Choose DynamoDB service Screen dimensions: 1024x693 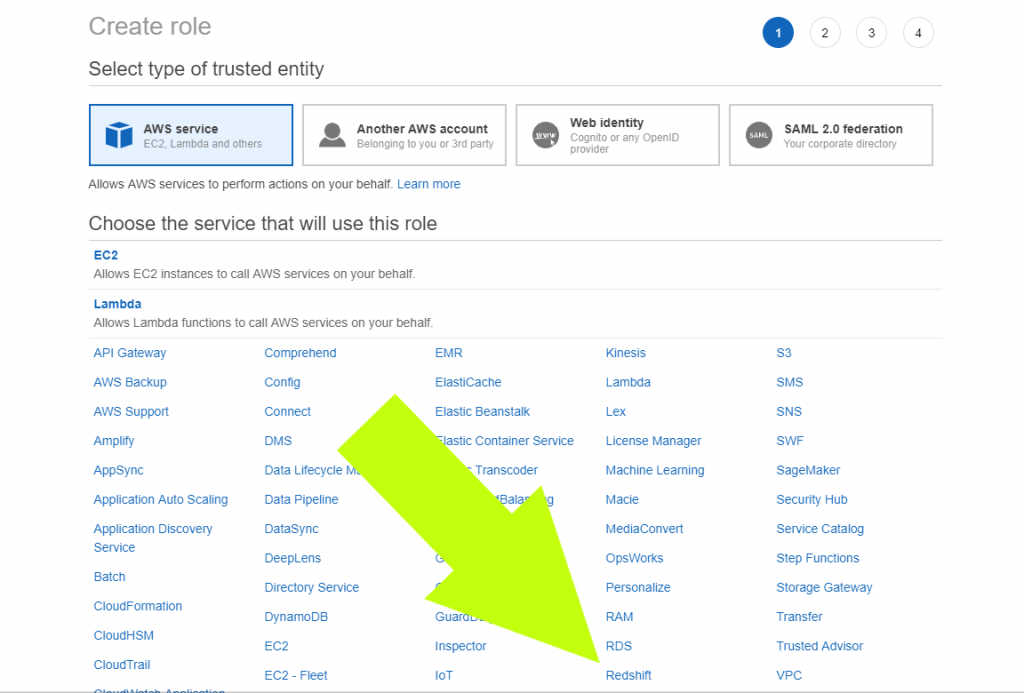pyautogui.click(x=296, y=617)
